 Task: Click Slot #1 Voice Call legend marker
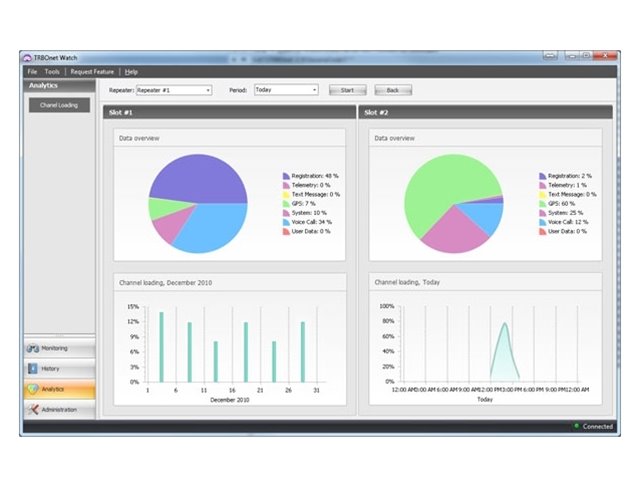(x=286, y=222)
